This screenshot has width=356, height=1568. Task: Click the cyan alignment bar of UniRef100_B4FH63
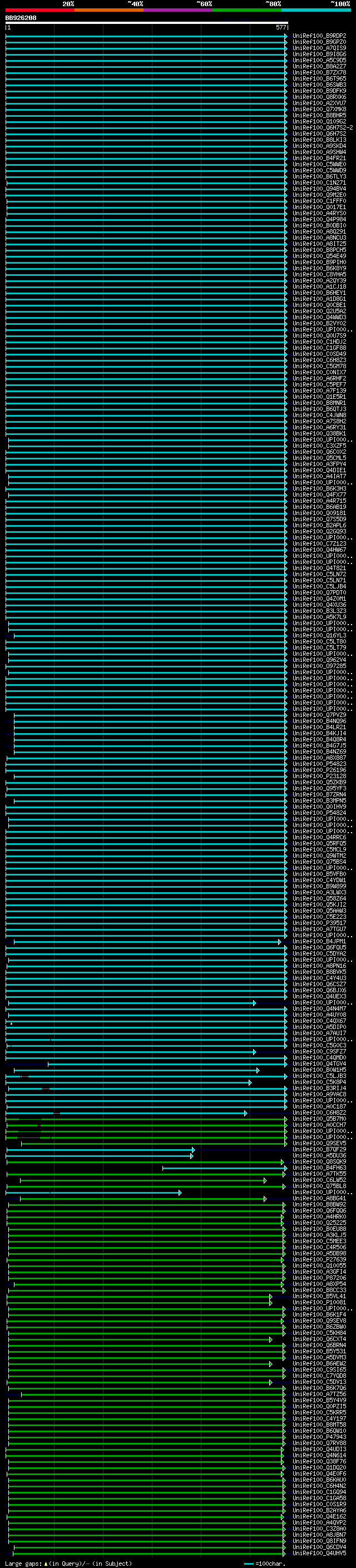[225, 1168]
